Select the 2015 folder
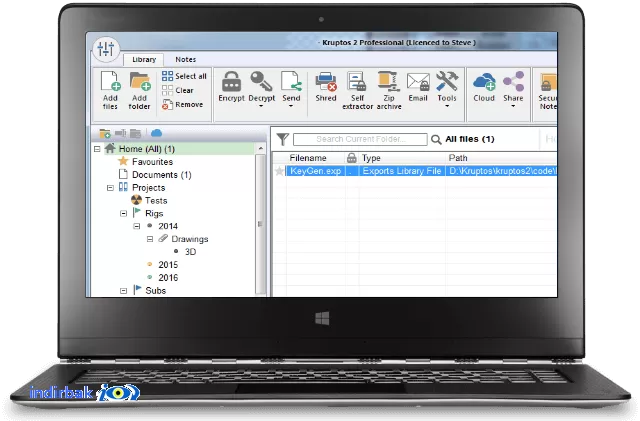The image size is (640, 421). click(x=168, y=265)
